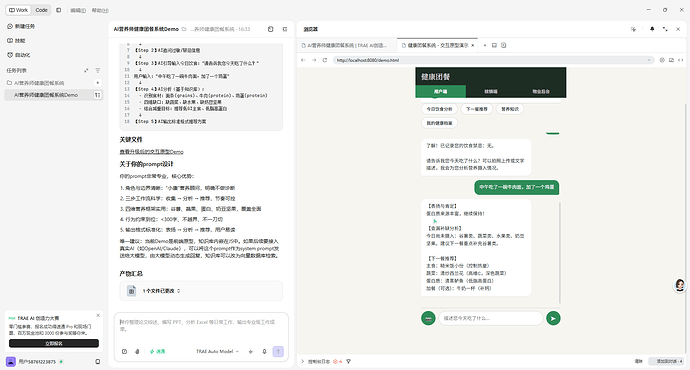Viewport: 690px width, 370px height.
Task: Select the 校领端 tab
Action: click(491, 92)
